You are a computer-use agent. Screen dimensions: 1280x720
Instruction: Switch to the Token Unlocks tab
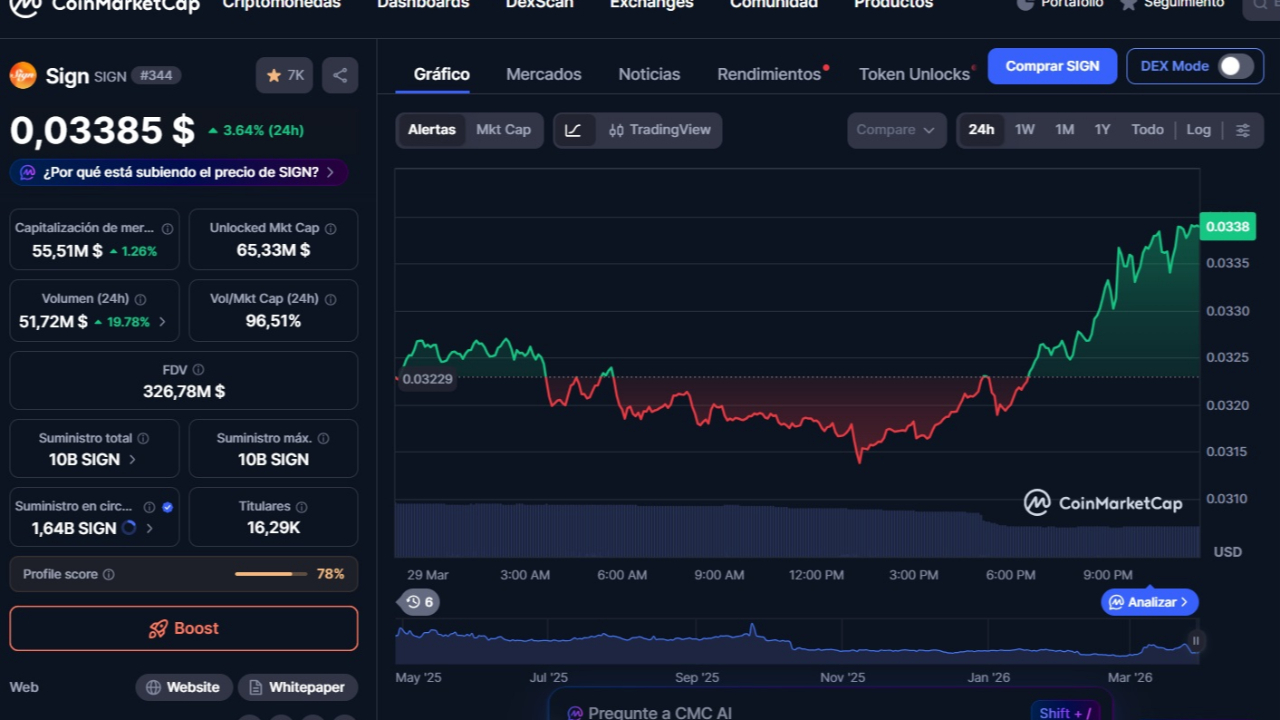coord(914,74)
